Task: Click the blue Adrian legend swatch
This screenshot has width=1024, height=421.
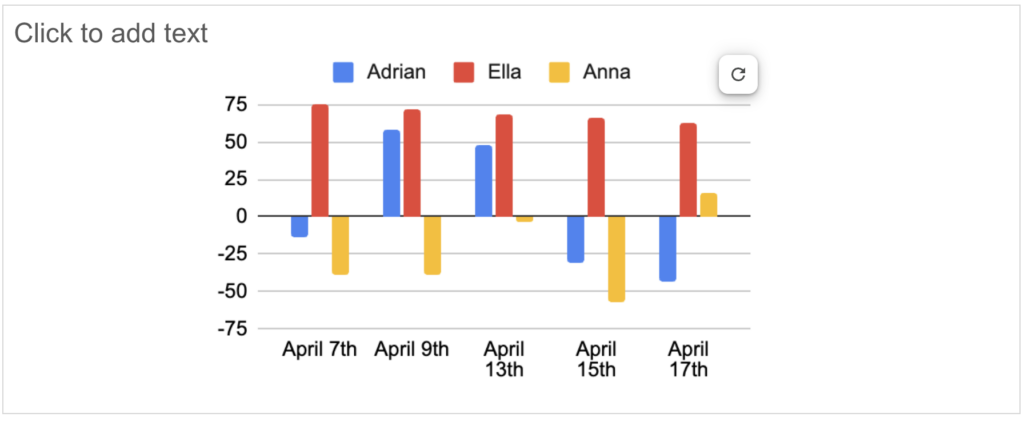Action: click(343, 72)
